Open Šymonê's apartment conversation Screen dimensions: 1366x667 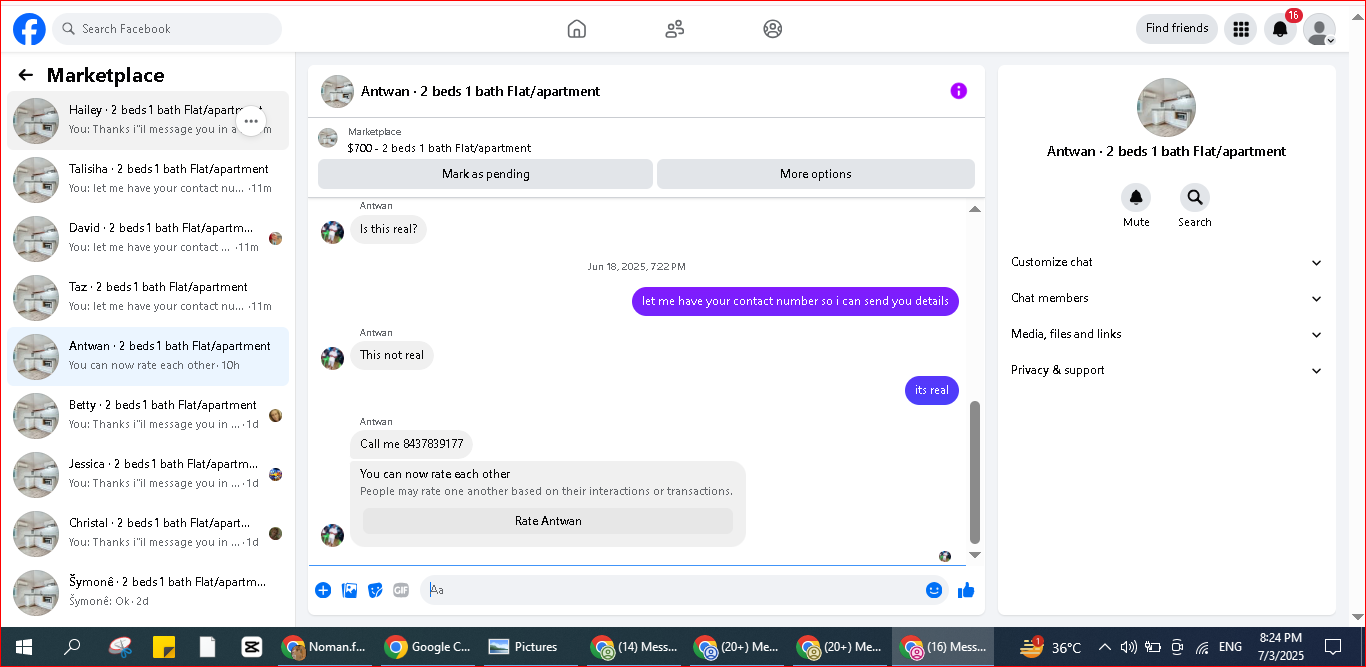click(148, 592)
